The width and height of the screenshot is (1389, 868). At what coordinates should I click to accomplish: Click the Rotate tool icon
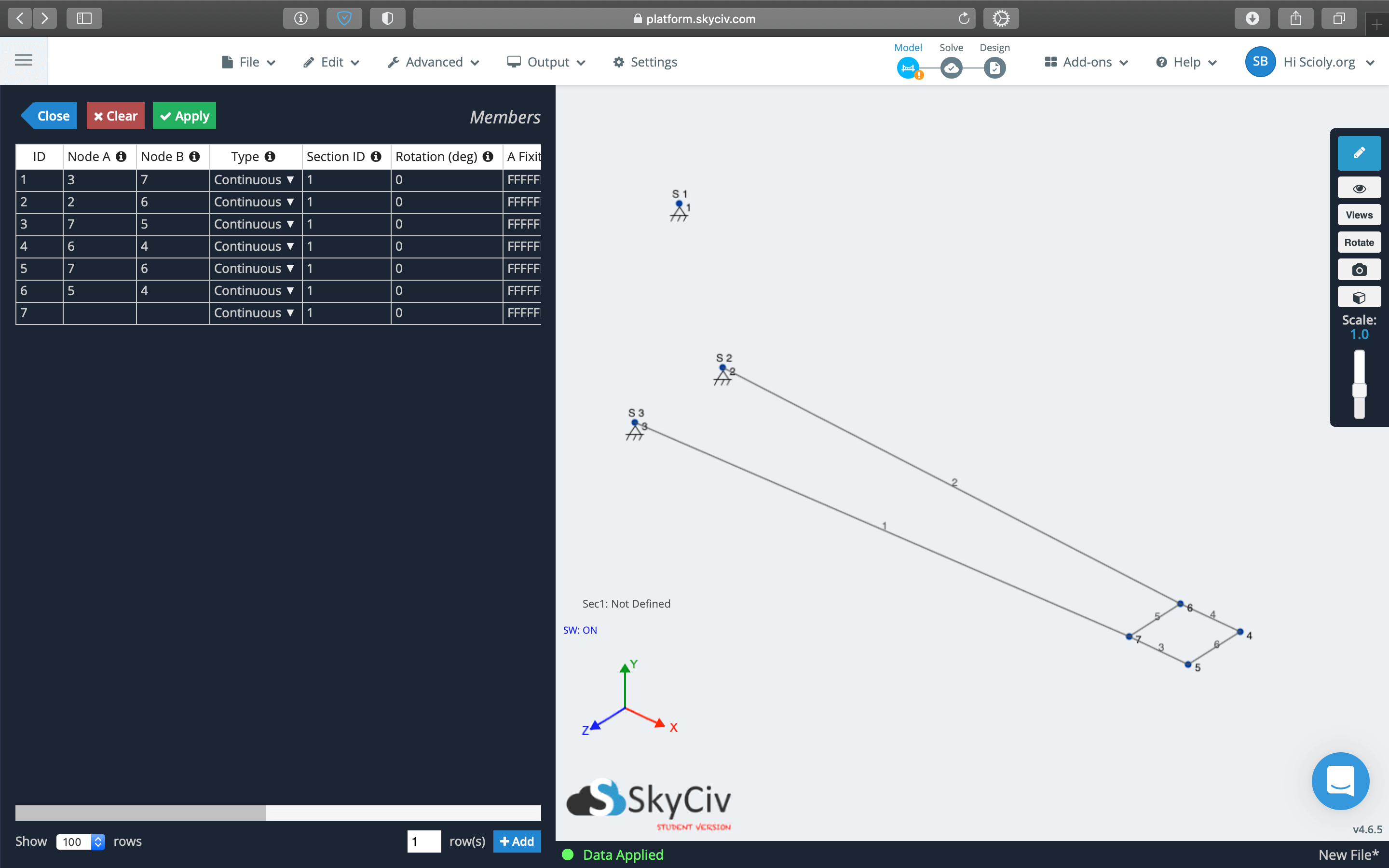click(1358, 241)
